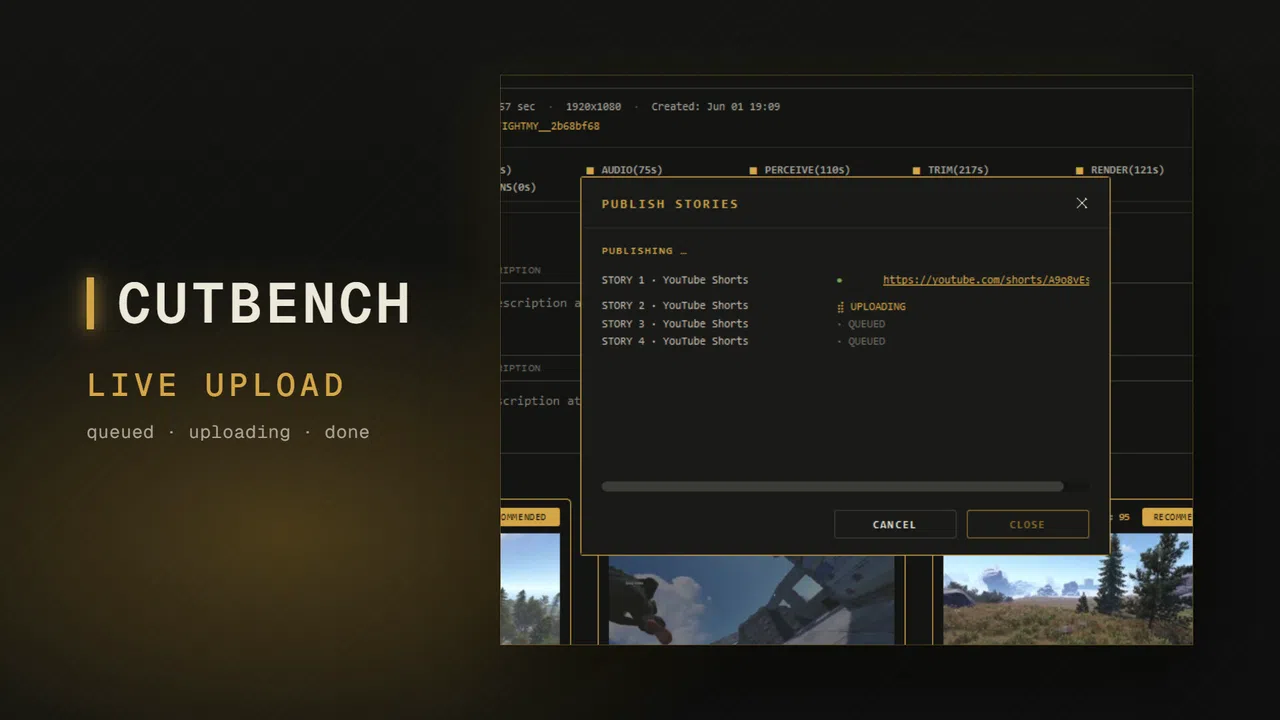Click the green done dot for Story 1
This screenshot has width=1280, height=720.
pyautogui.click(x=839, y=280)
